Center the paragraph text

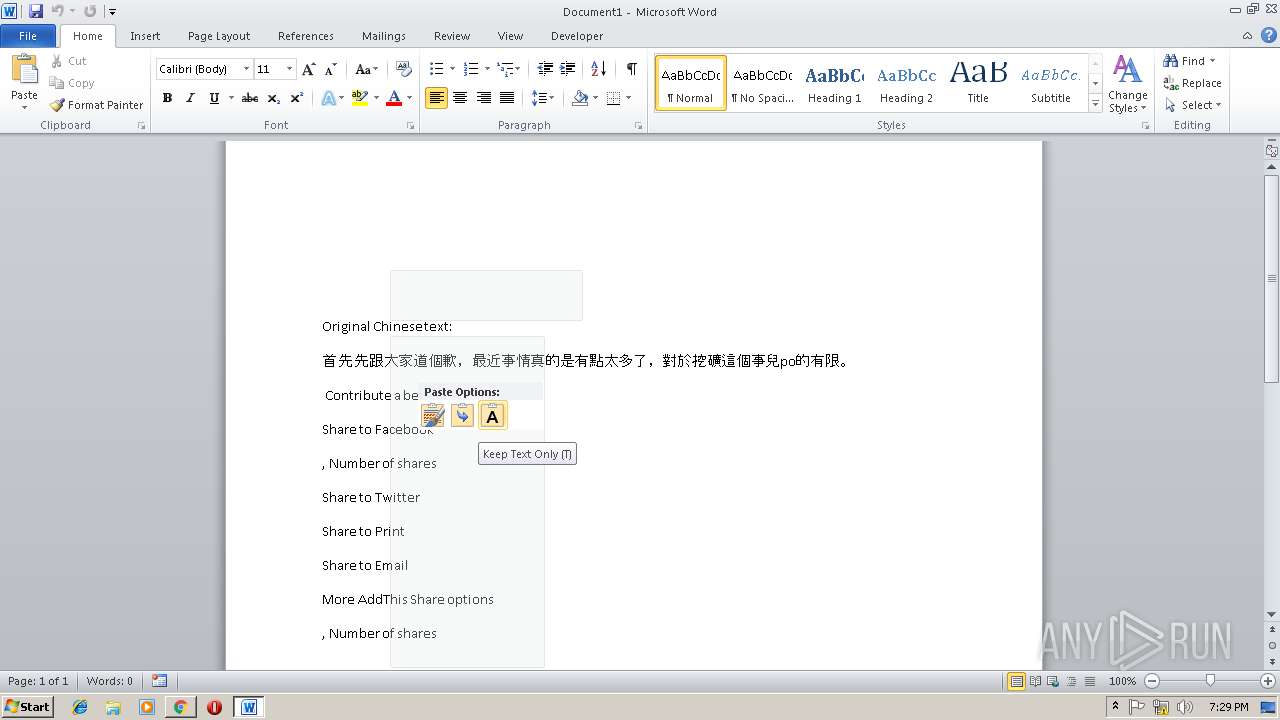click(x=460, y=98)
